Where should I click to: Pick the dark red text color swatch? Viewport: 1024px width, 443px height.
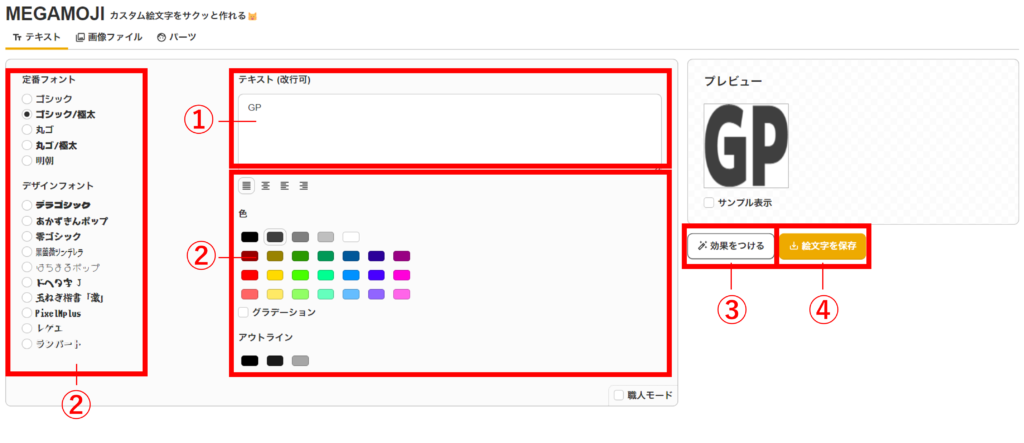point(249,256)
